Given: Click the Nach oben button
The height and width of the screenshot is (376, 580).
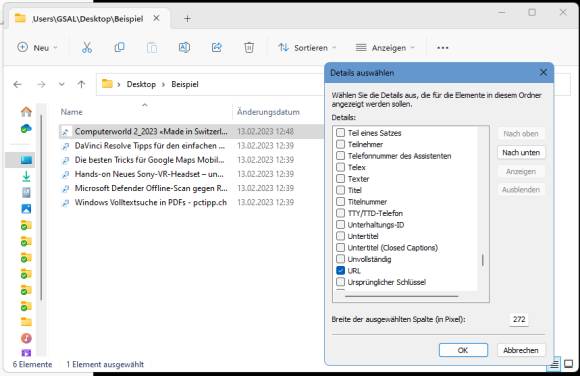Looking at the screenshot, I should [521, 134].
